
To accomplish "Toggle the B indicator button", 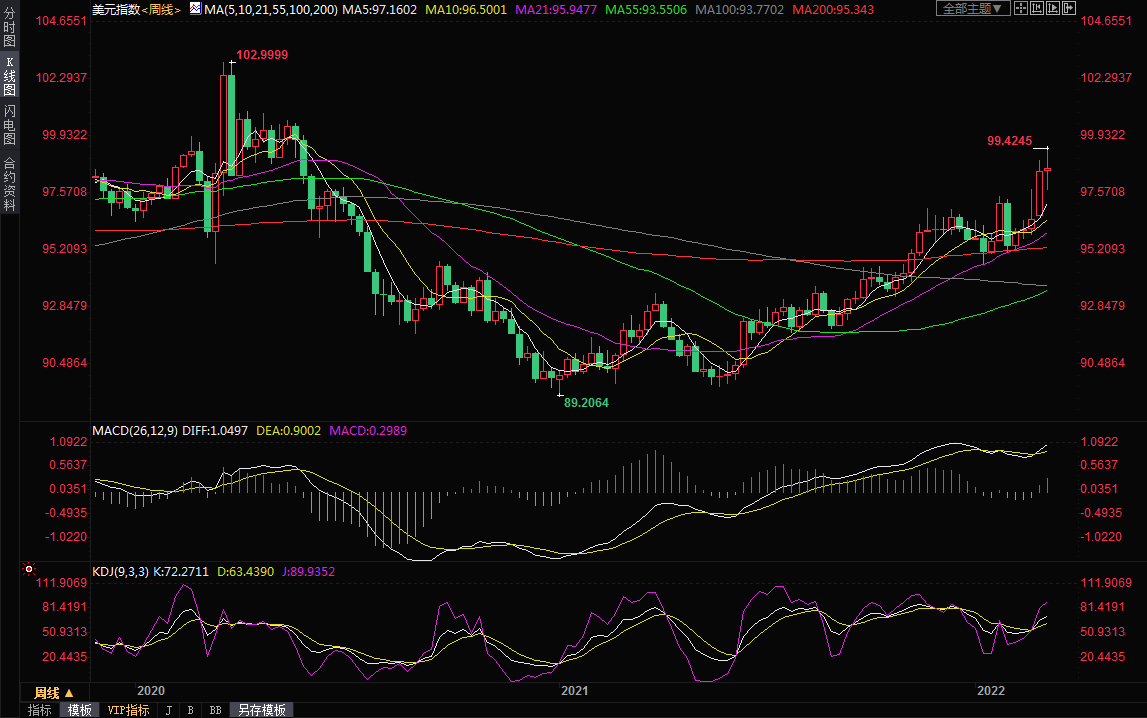I will (190, 710).
